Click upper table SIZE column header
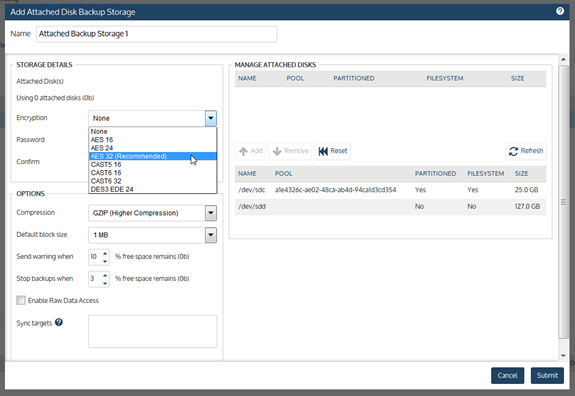 coord(517,78)
